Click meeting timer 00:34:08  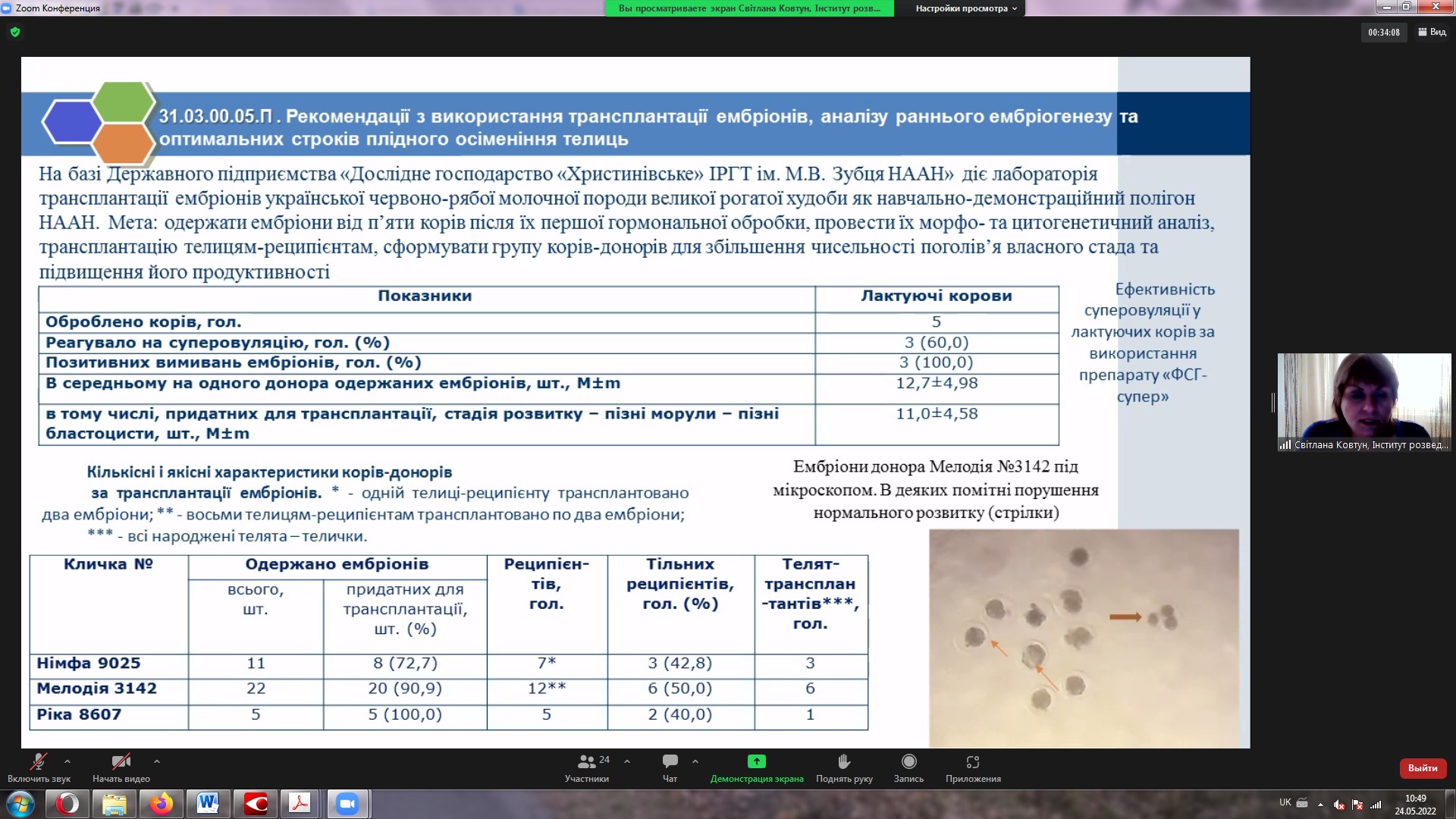point(1384,33)
